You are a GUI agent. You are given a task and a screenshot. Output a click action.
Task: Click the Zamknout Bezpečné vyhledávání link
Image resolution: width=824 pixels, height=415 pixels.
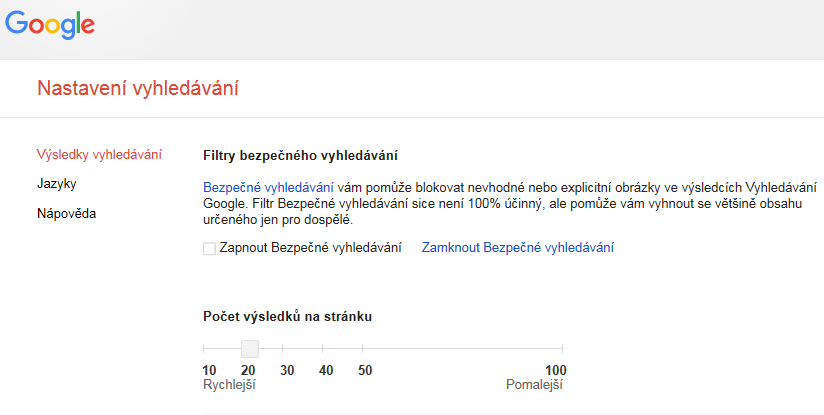pyautogui.click(x=517, y=247)
